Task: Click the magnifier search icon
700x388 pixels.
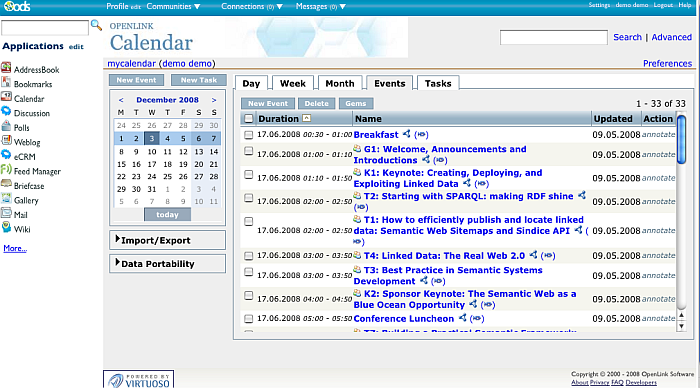Action: pyautogui.click(x=96, y=25)
